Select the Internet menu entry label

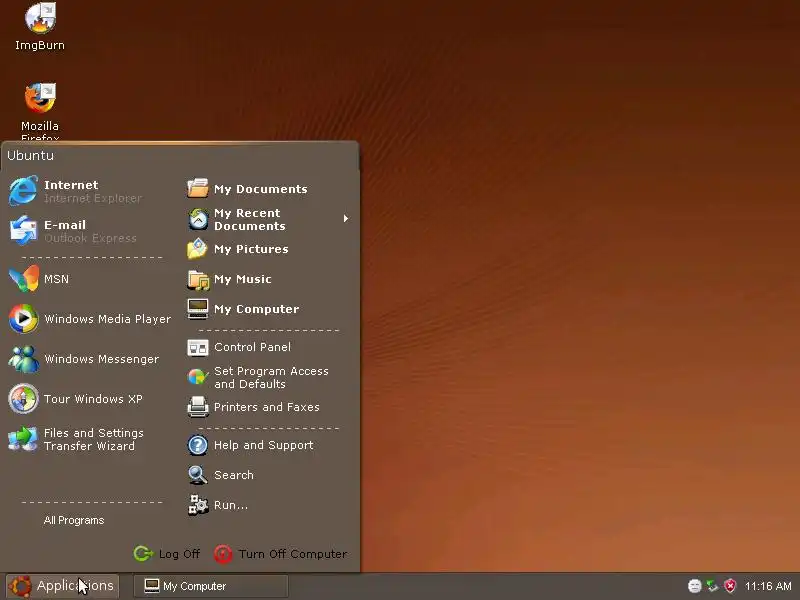tap(71, 185)
